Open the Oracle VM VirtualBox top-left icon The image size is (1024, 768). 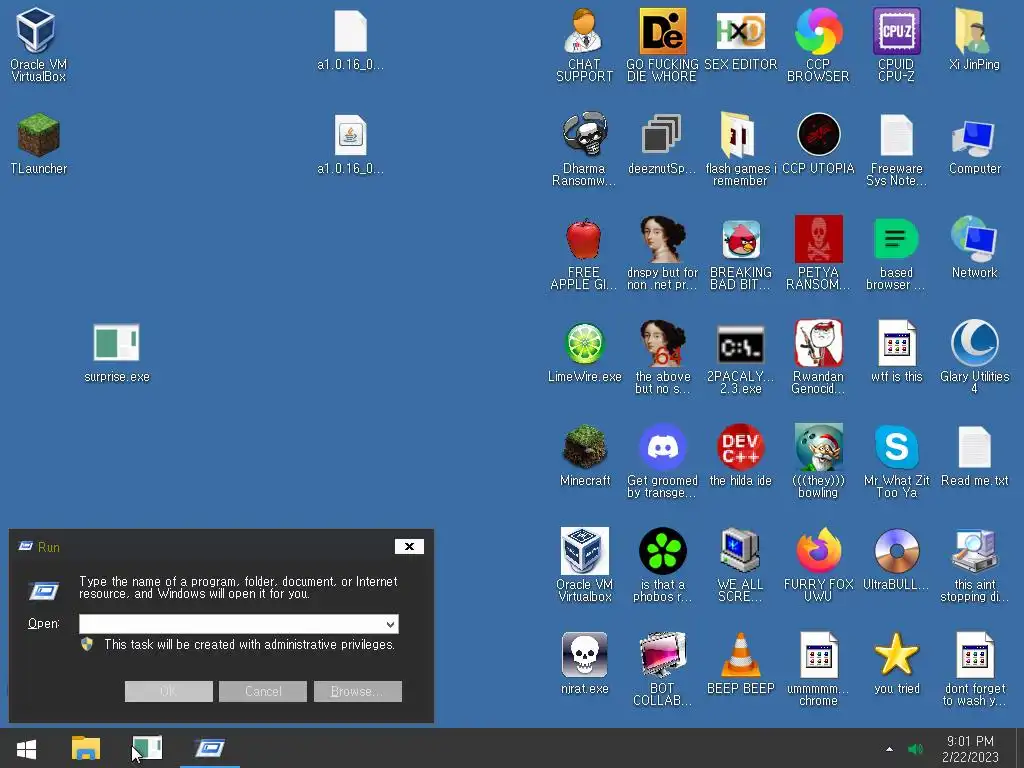36,31
